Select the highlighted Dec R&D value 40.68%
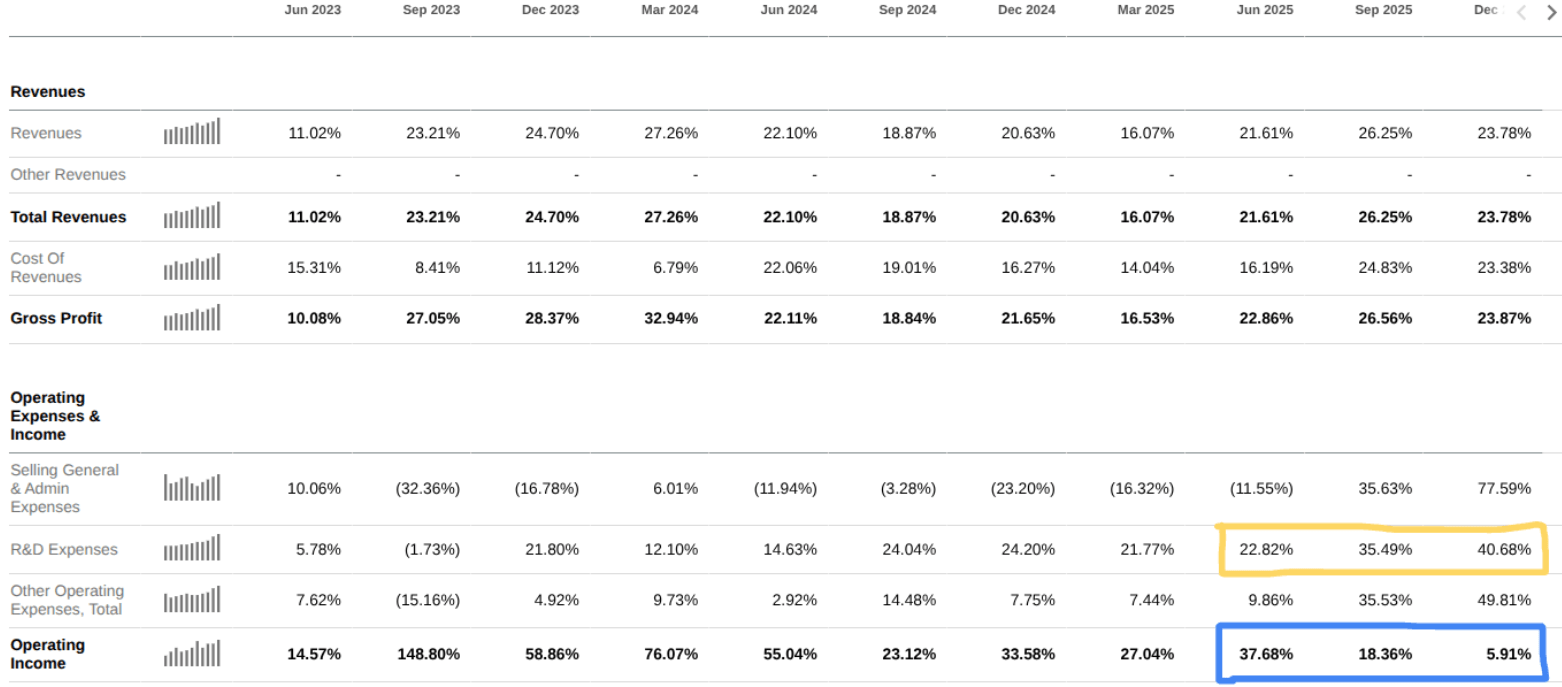Screen dimensions: 1562x687 click(x=1503, y=549)
